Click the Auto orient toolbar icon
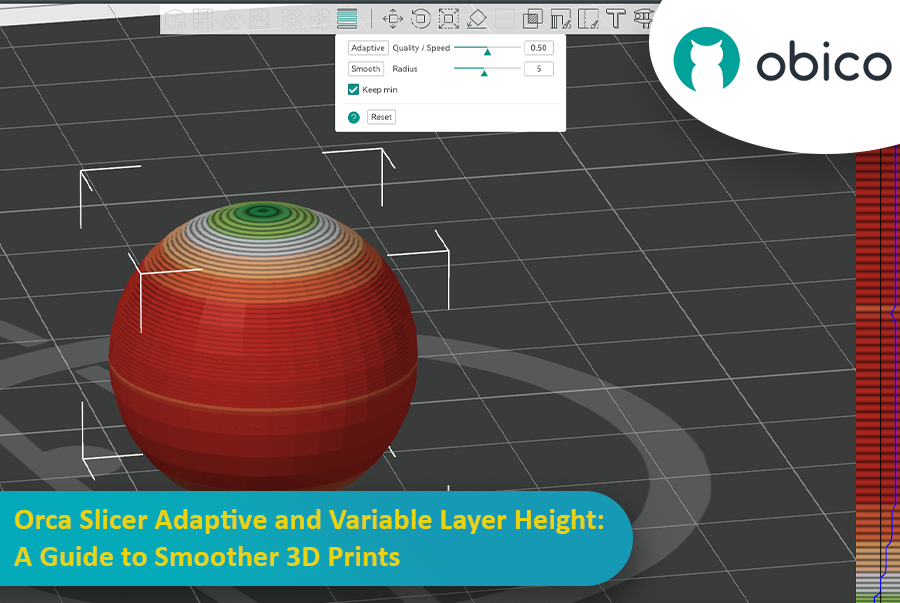This screenshot has width=900, height=603. coord(231,19)
